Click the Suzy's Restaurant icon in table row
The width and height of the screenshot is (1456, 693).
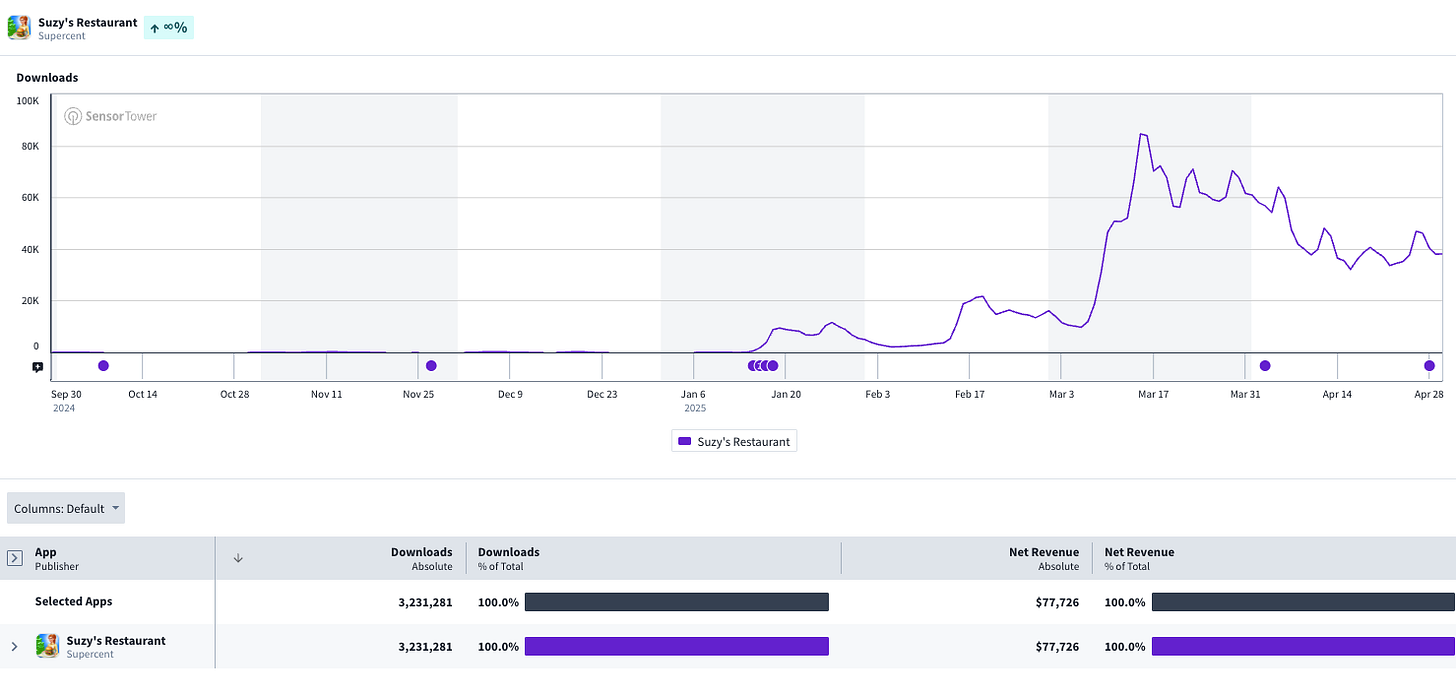(47, 646)
